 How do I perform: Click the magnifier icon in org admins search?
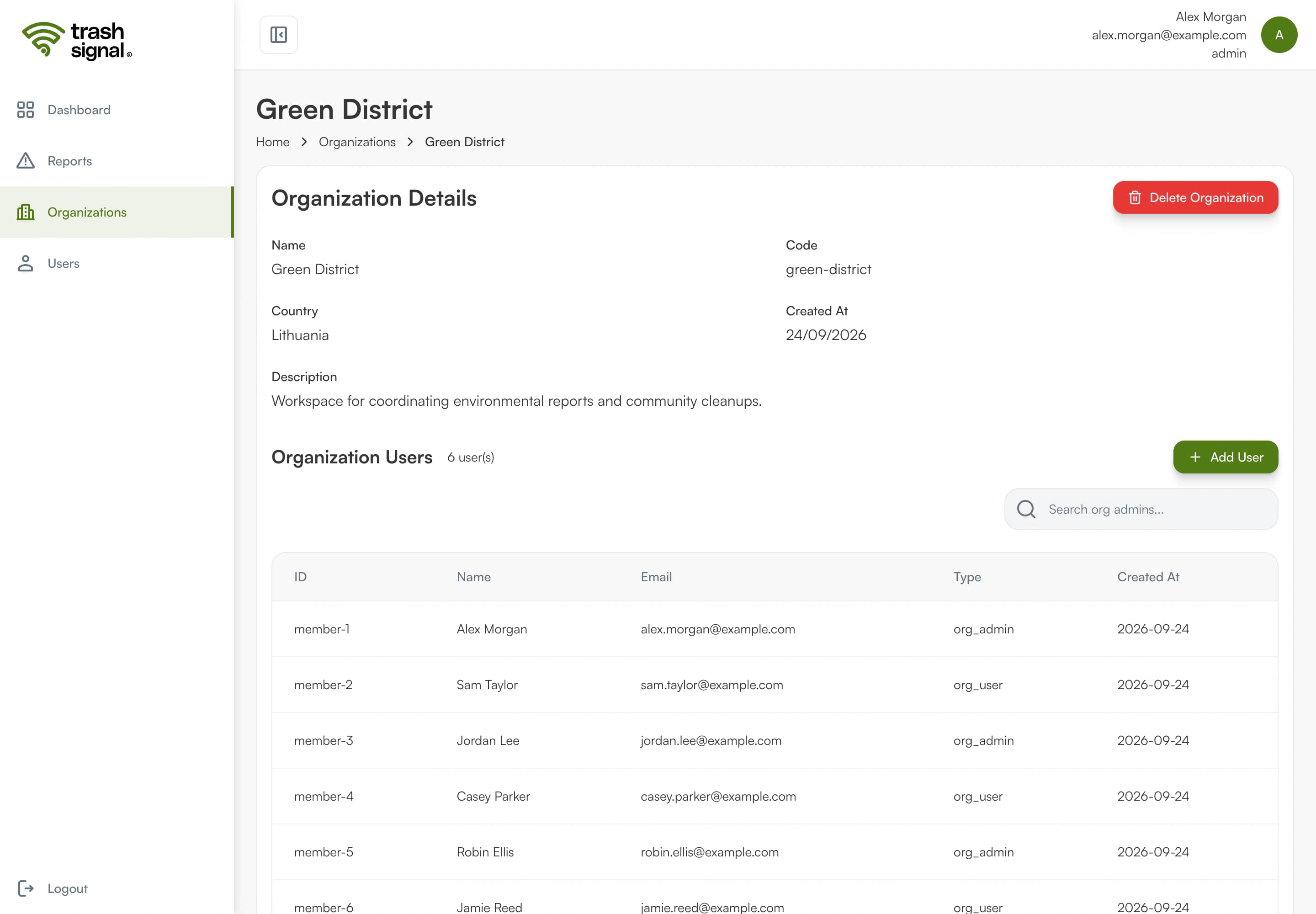click(x=1026, y=509)
